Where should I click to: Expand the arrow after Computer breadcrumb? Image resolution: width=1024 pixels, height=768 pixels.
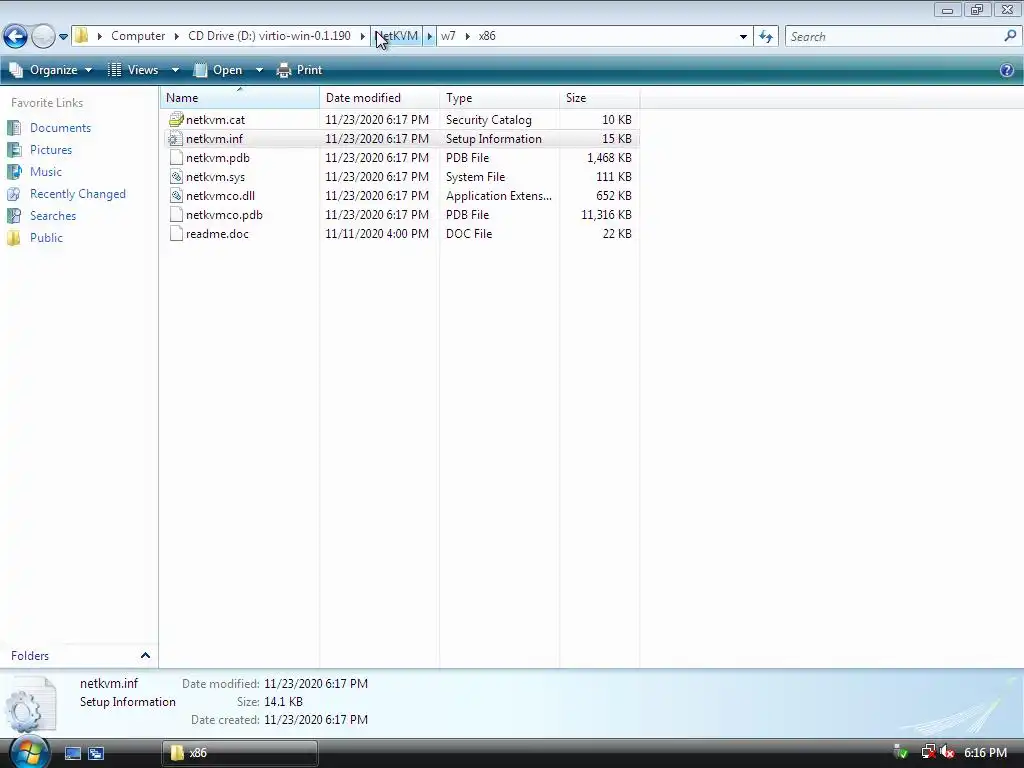177,36
